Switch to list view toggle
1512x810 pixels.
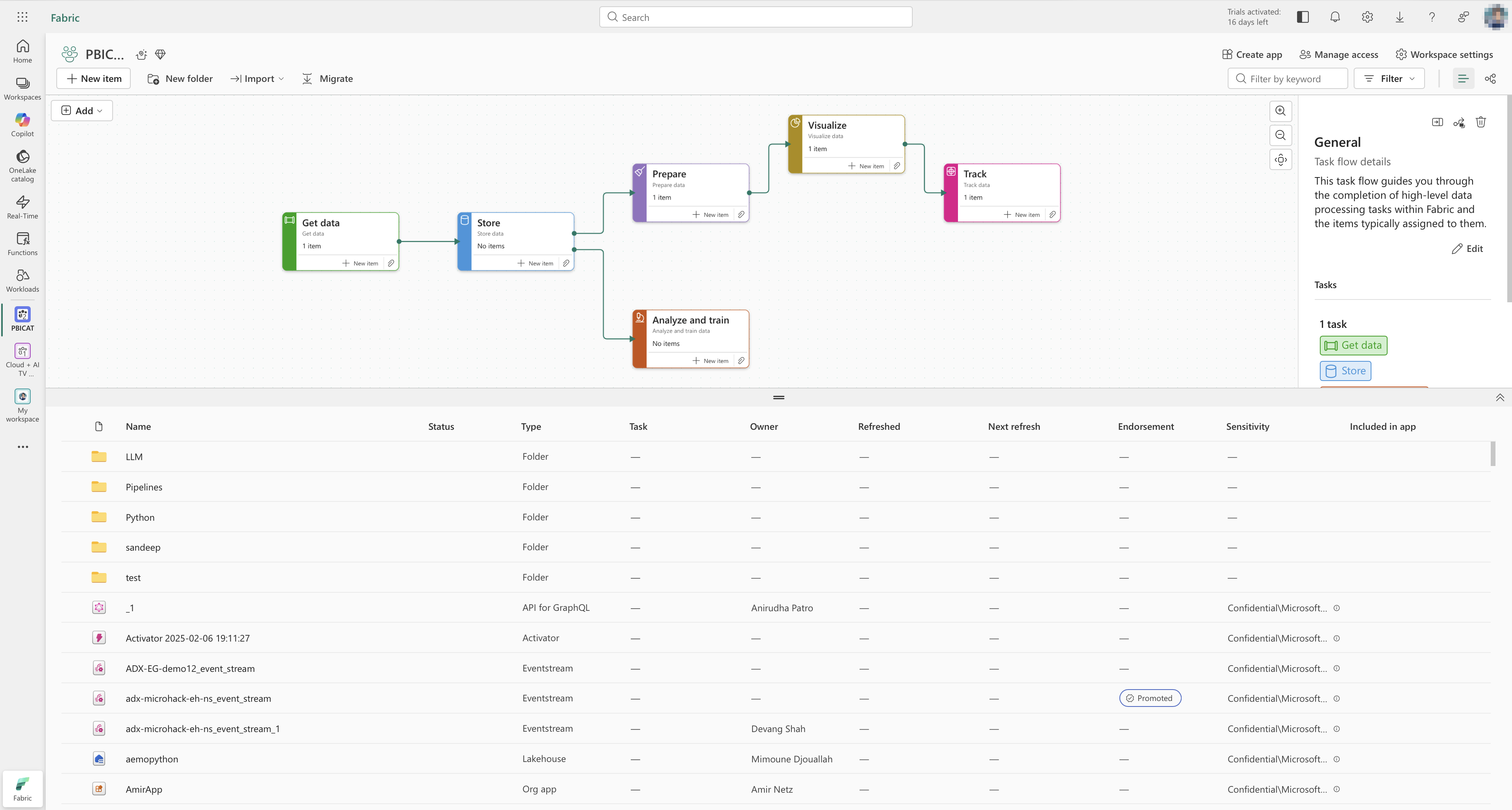click(1463, 79)
